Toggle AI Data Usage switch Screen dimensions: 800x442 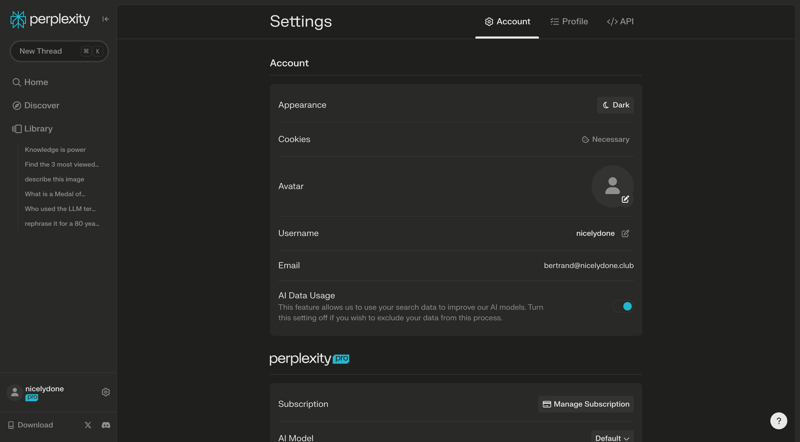click(x=623, y=306)
